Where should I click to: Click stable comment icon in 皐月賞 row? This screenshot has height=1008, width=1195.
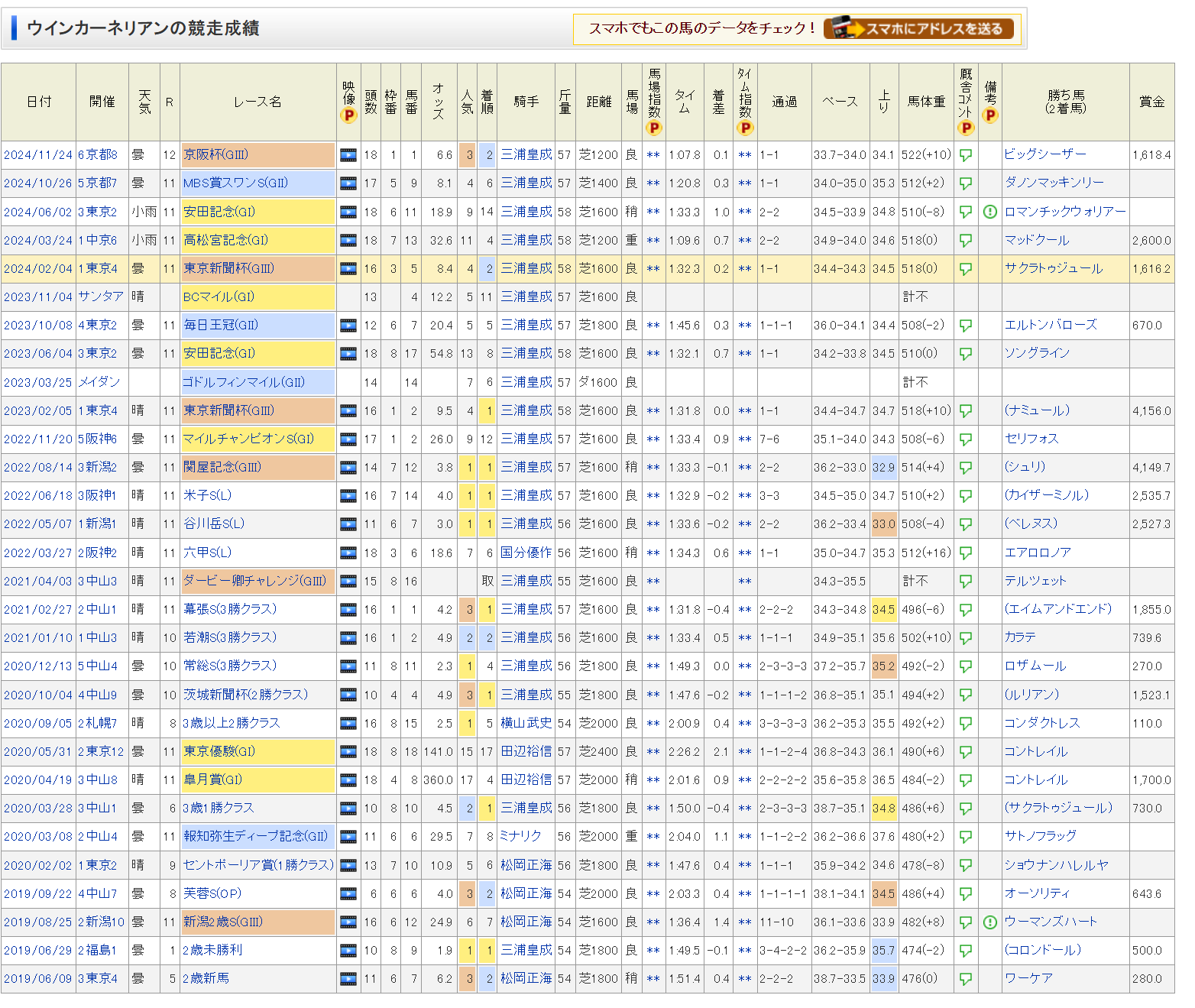click(x=966, y=780)
